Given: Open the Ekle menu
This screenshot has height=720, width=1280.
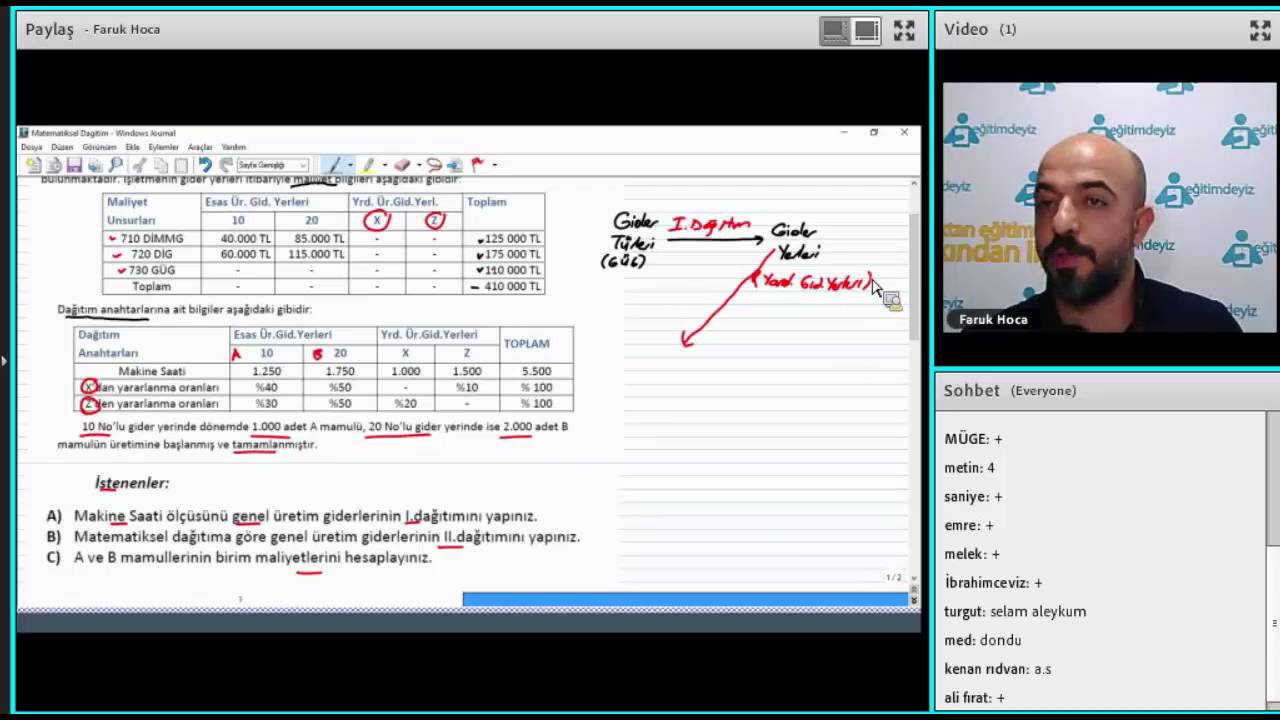Looking at the screenshot, I should pos(132,147).
